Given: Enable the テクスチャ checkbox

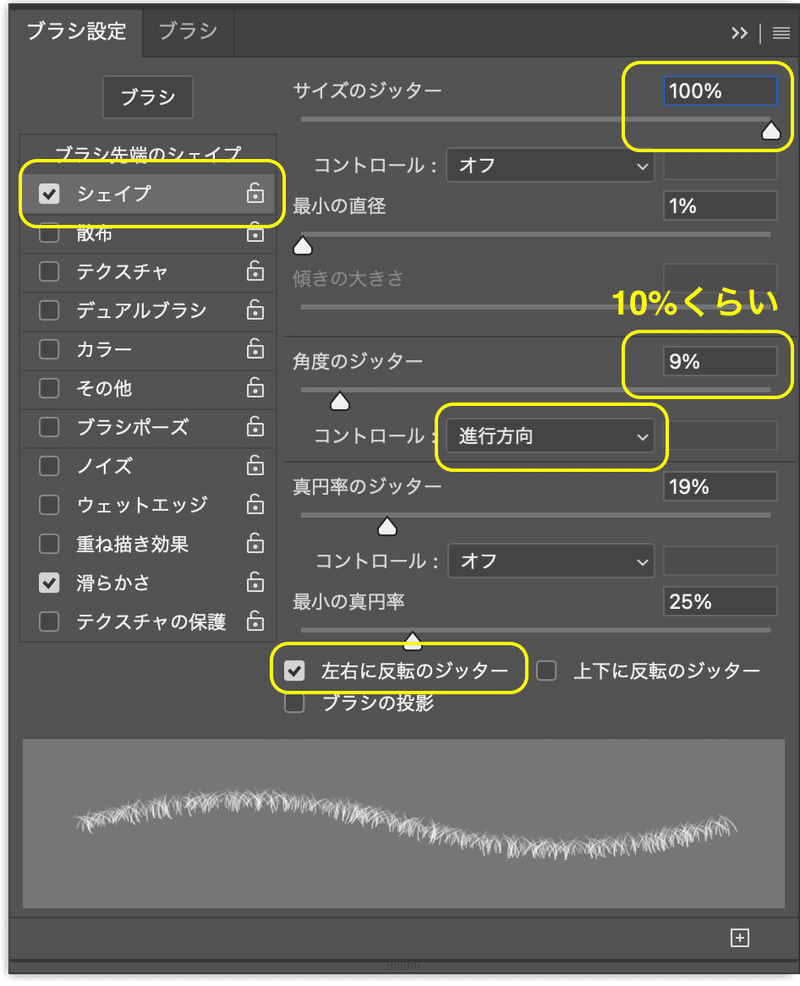Looking at the screenshot, I should [49, 272].
